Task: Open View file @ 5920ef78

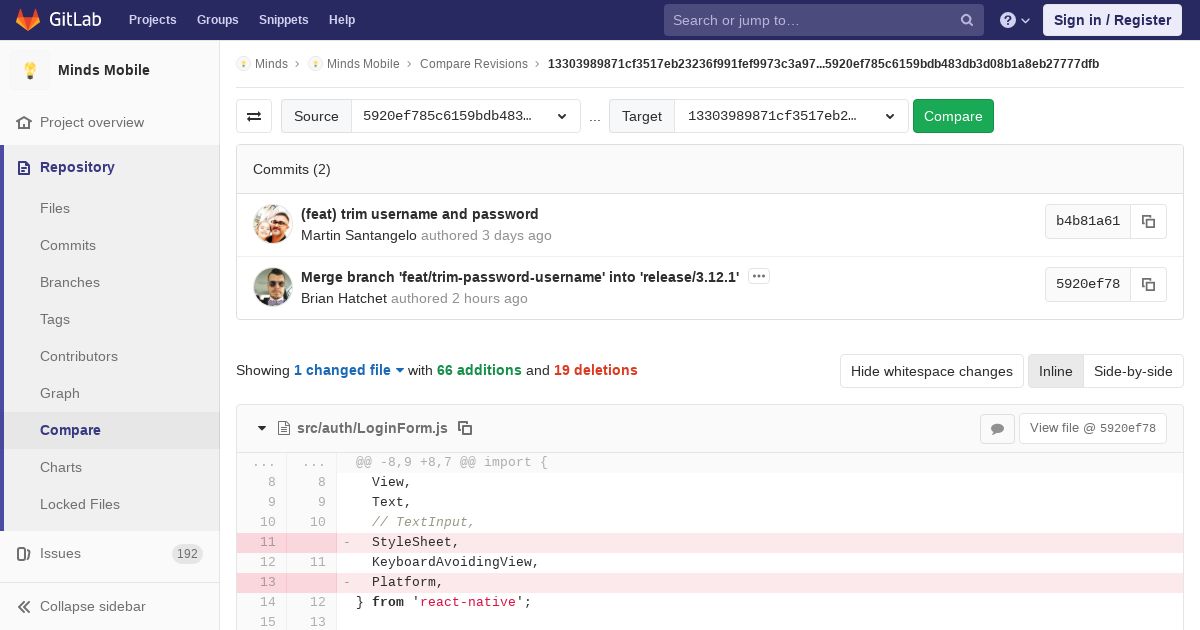Action: [x=1092, y=428]
